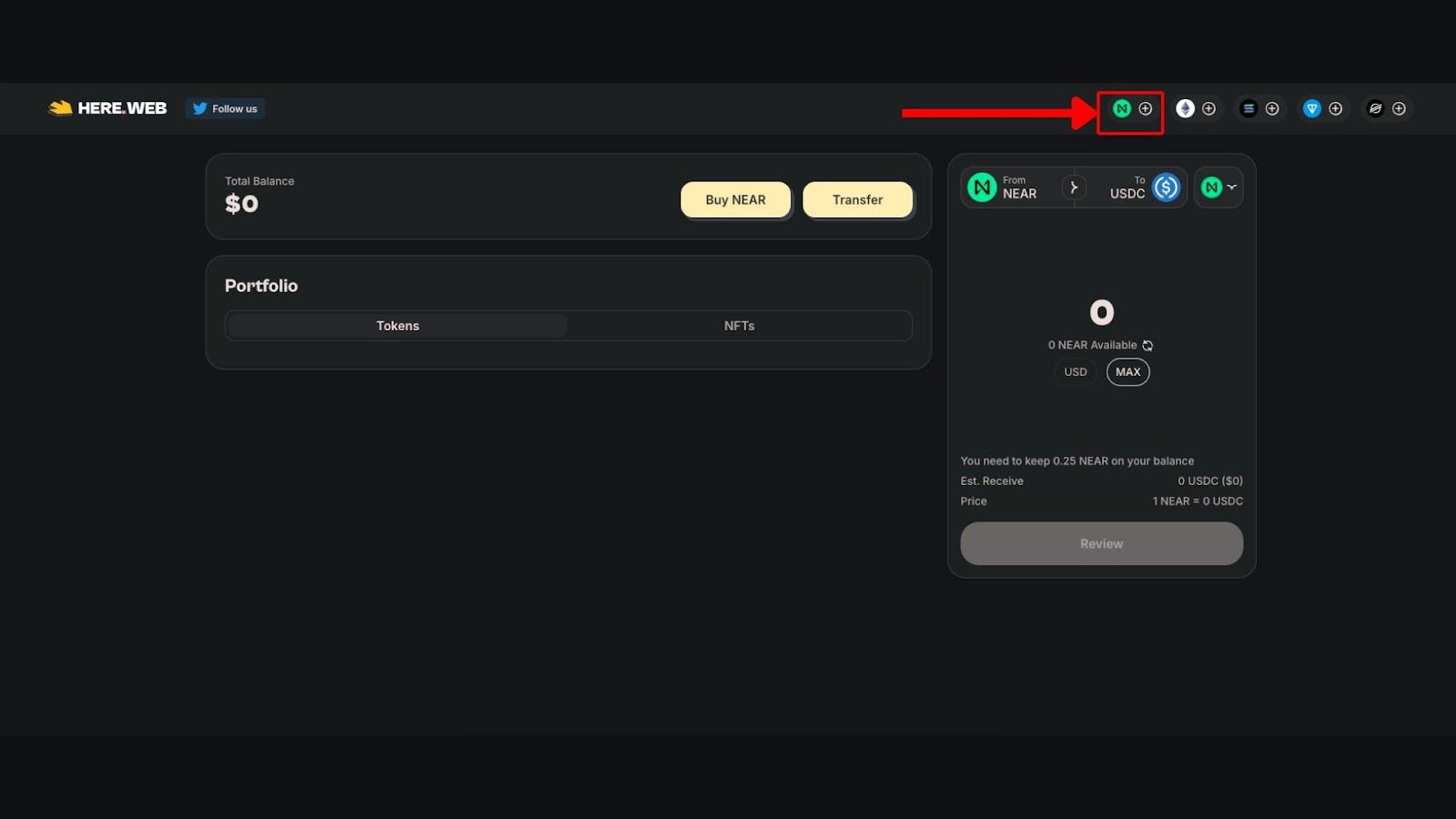This screenshot has height=819, width=1456.
Task: Click the NEAR network icon in header
Action: pyautogui.click(x=1122, y=108)
